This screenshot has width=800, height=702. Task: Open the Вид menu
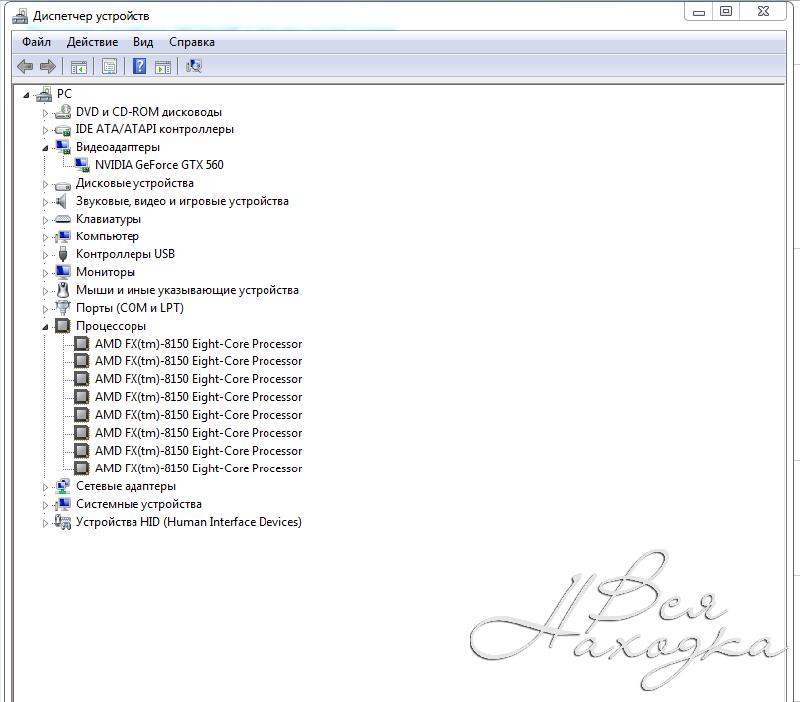coord(143,42)
